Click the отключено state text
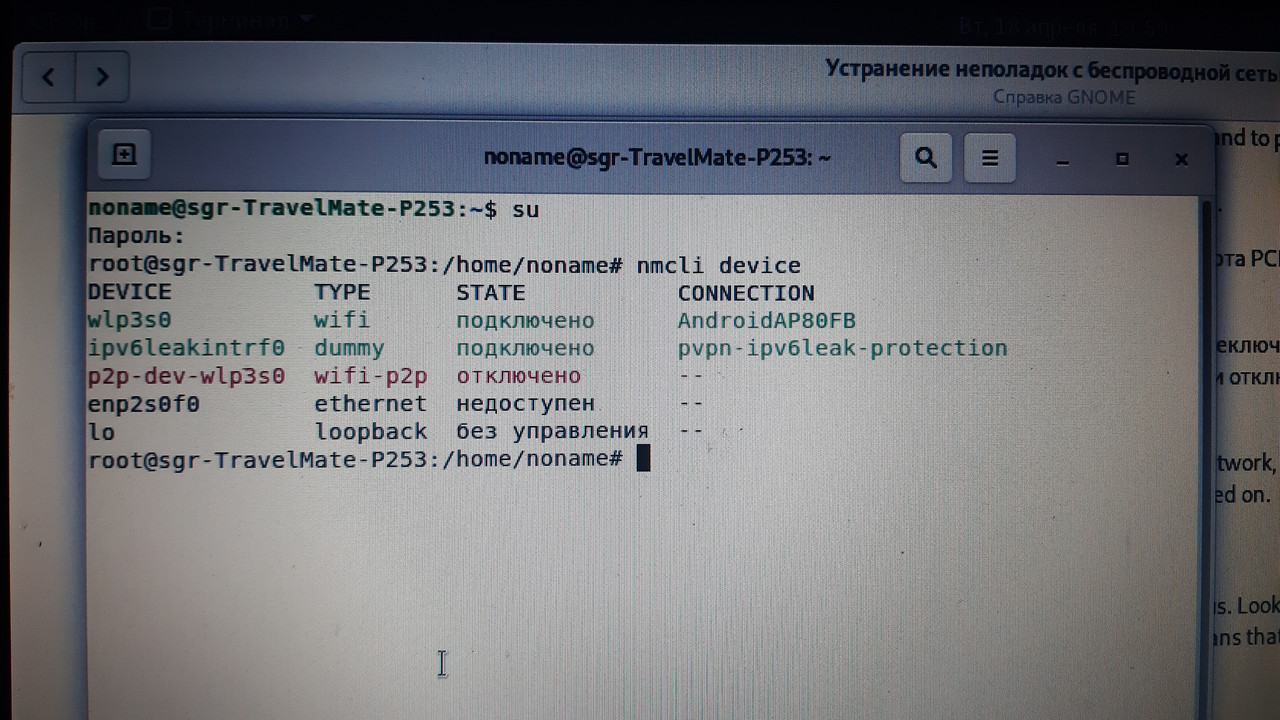This screenshot has width=1280, height=720. pos(519,376)
